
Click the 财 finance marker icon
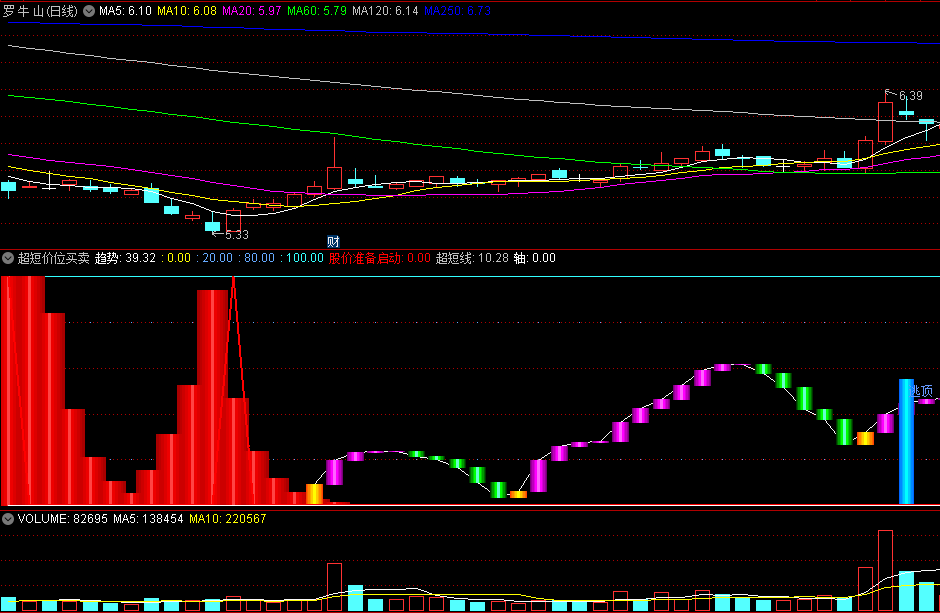[333, 241]
